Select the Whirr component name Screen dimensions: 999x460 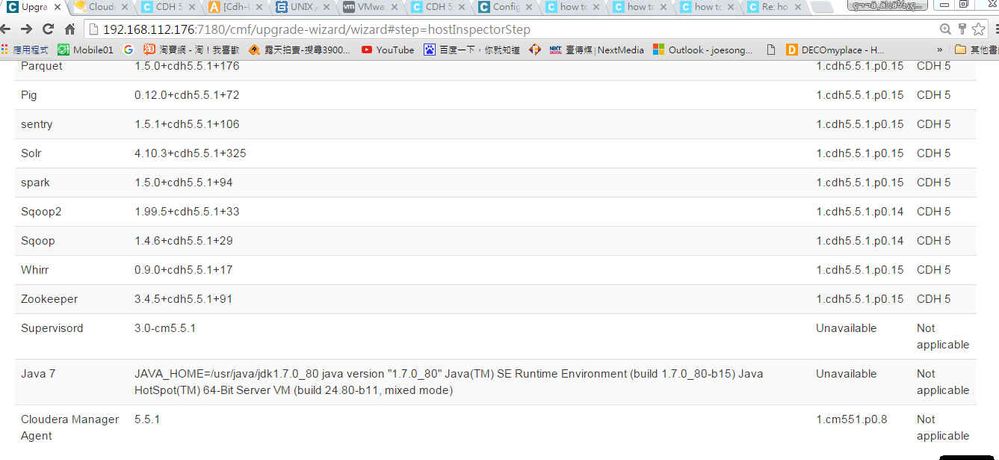34,270
